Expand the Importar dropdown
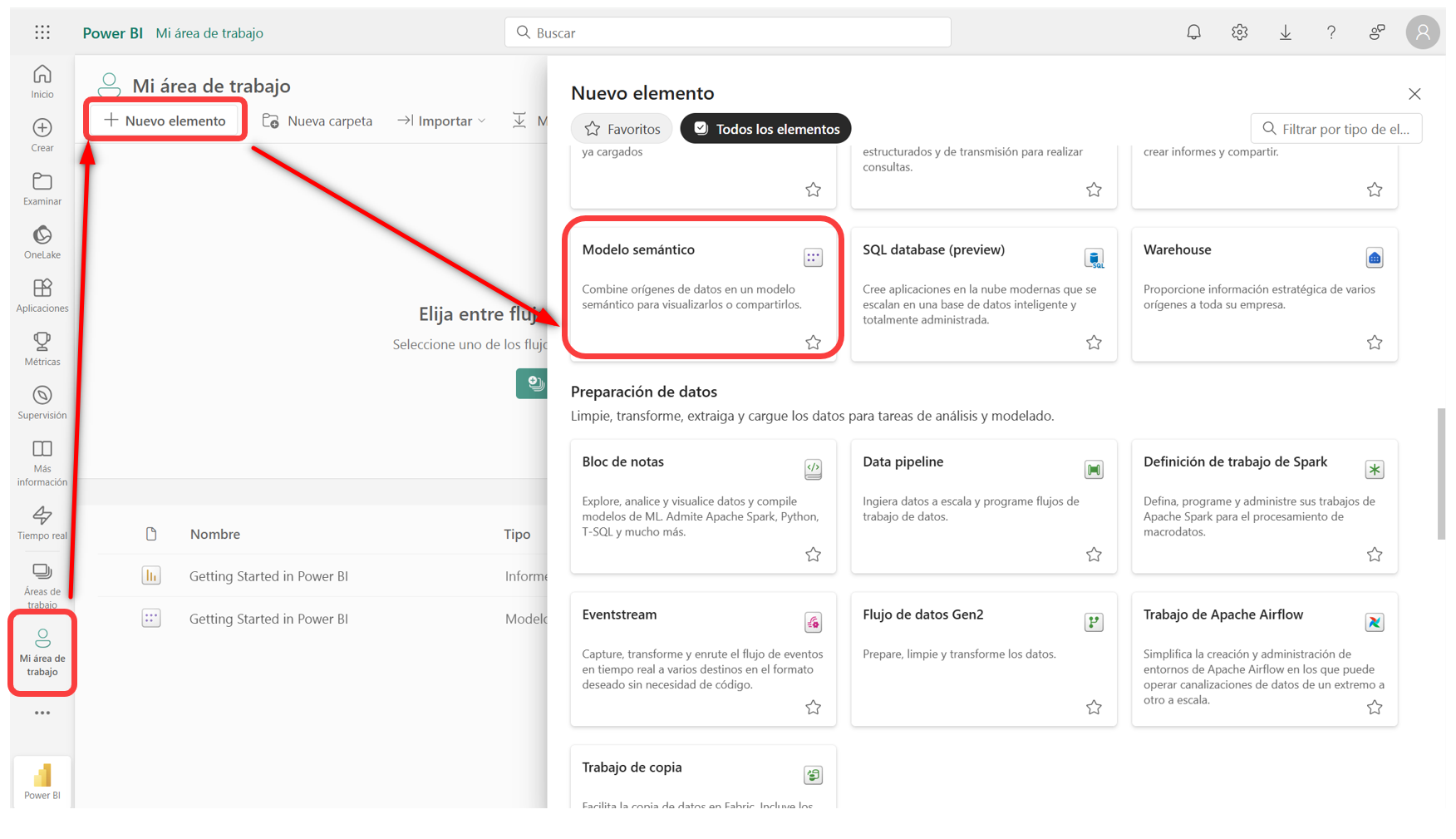 click(x=441, y=121)
